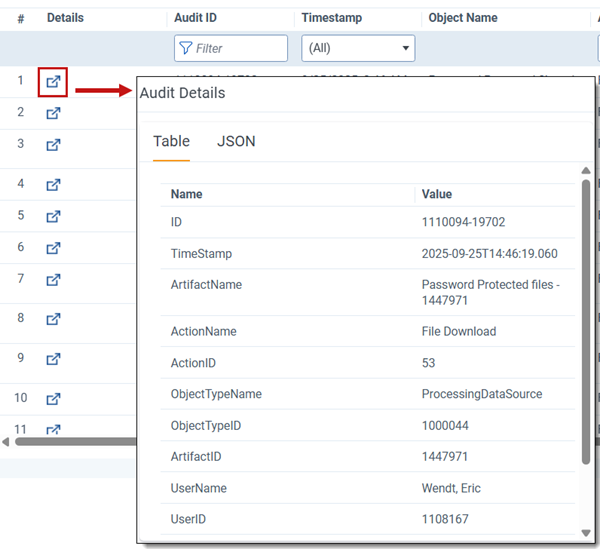Select the Table tab

click(171, 142)
